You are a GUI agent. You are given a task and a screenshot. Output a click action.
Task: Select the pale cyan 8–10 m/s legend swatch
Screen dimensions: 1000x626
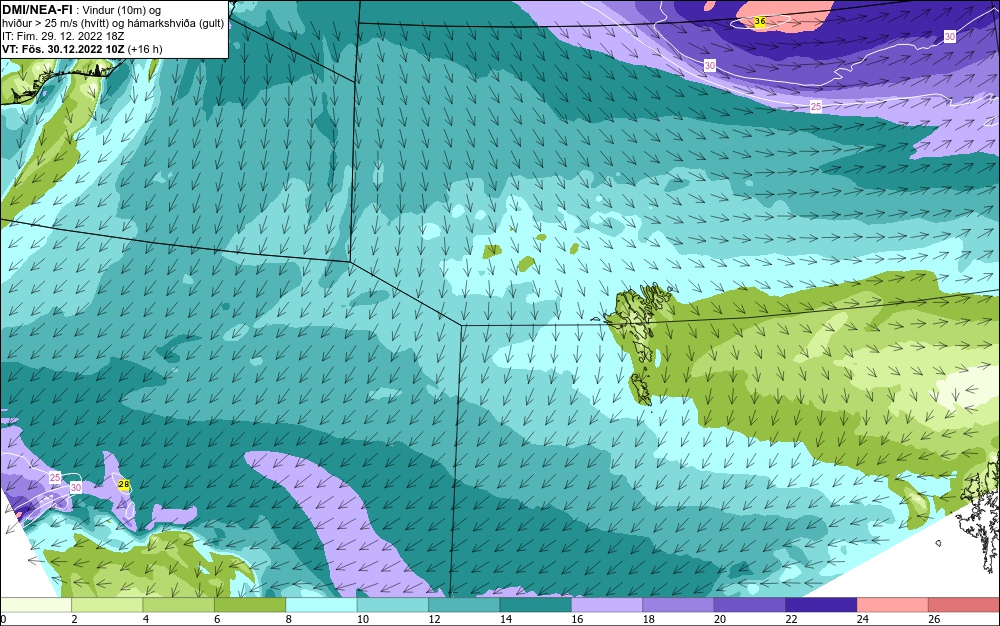point(321,605)
